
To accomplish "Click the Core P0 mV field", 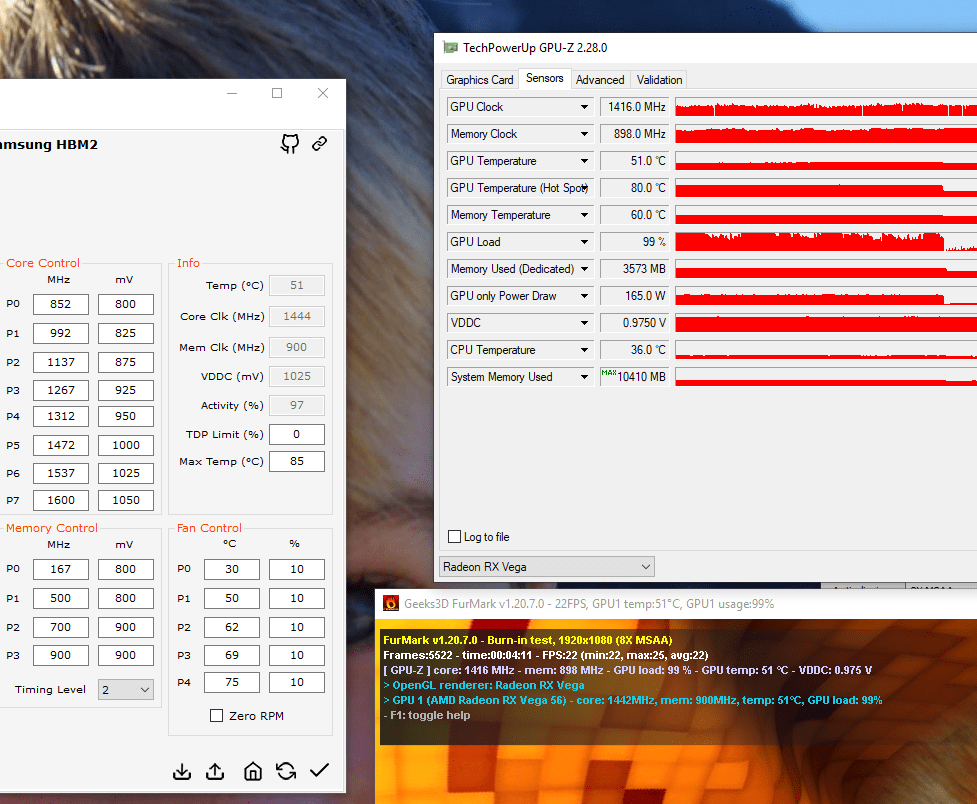I will click(x=125, y=304).
